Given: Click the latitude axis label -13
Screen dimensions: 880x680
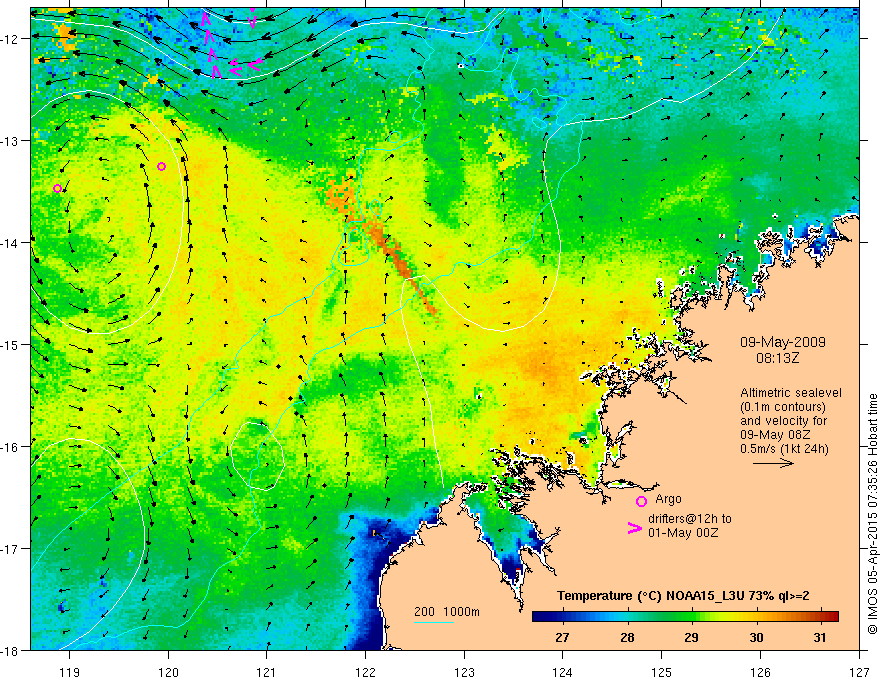Looking at the screenshot, I should tap(10, 141).
